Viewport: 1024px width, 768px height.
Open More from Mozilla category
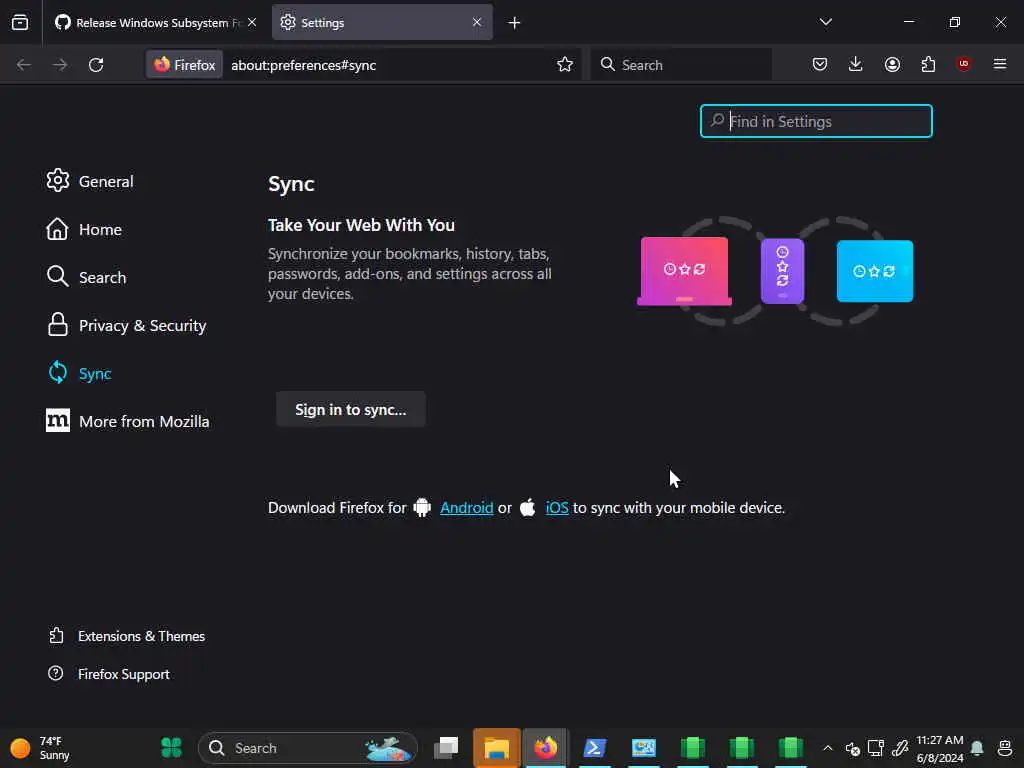[x=128, y=421]
